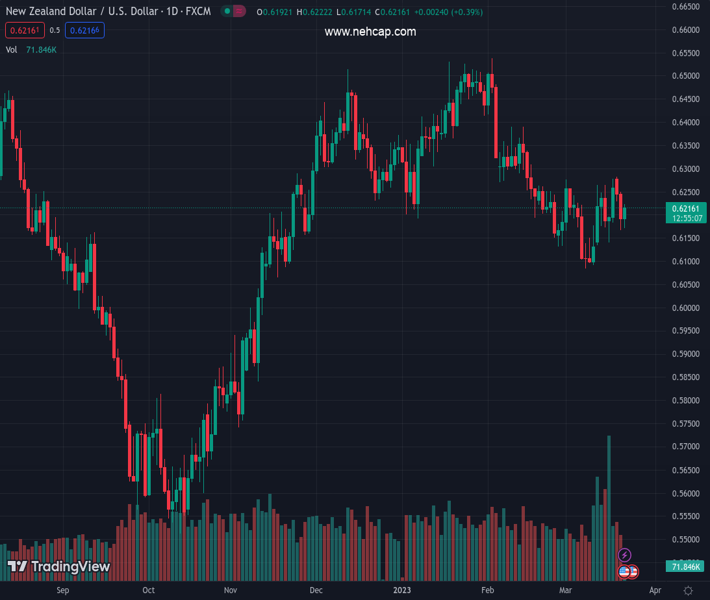Click the Dec label on the time axis

click(316, 590)
